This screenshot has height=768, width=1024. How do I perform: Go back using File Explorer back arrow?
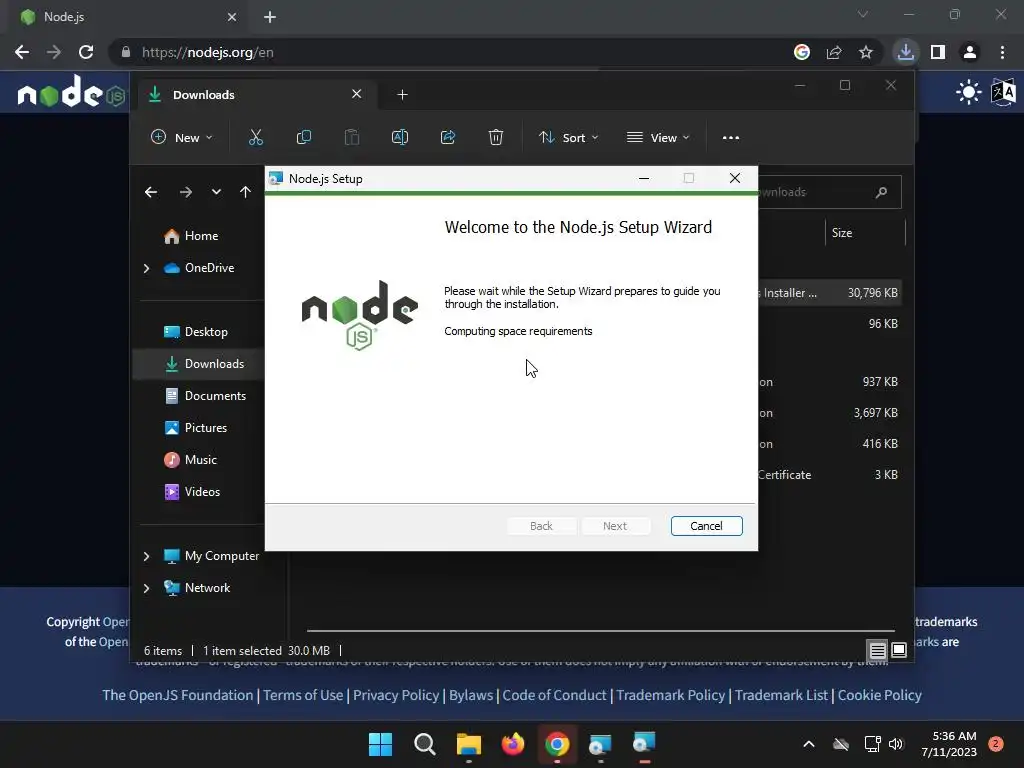[x=151, y=192]
